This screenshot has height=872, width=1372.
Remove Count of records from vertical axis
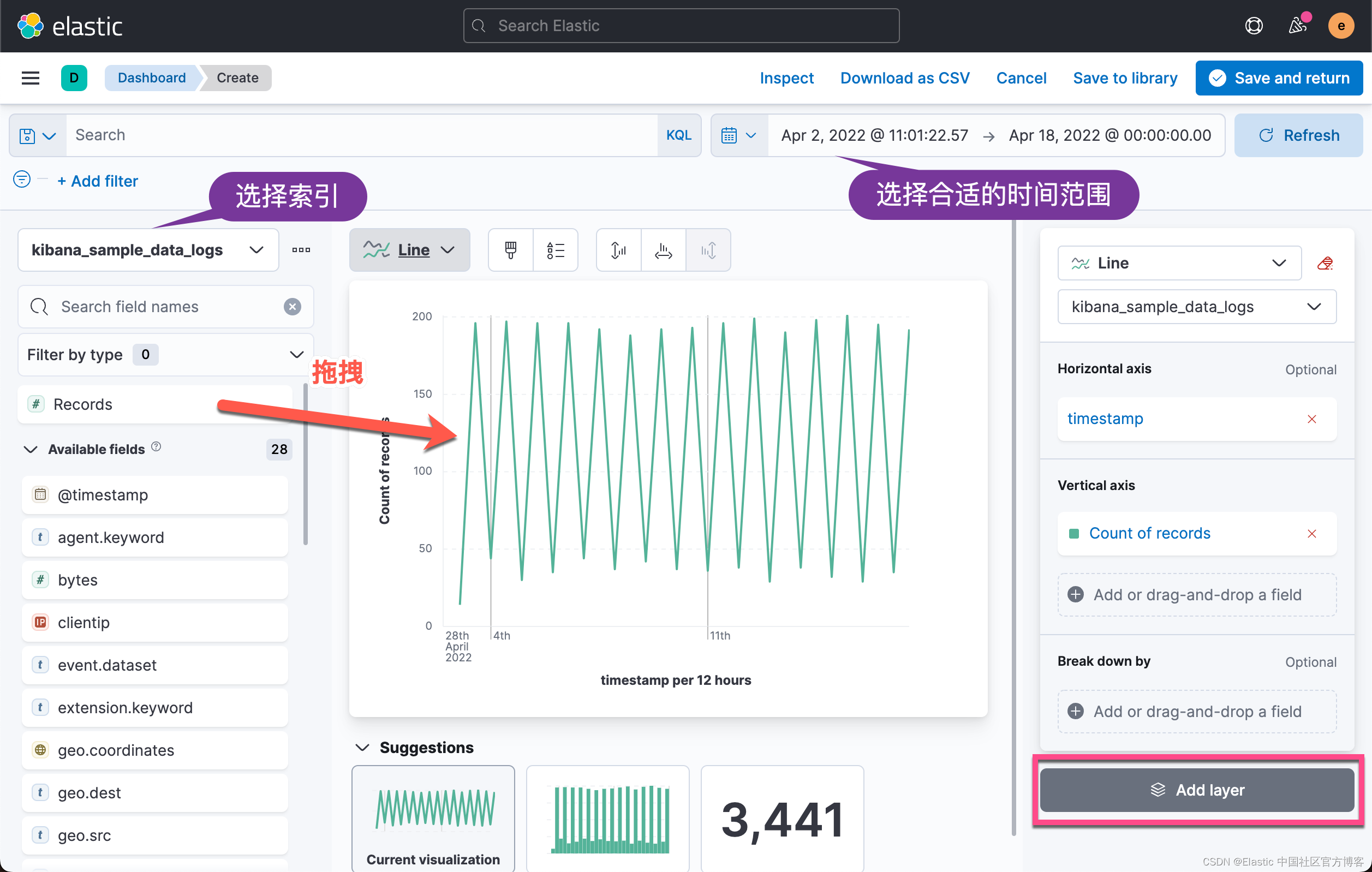(x=1311, y=534)
